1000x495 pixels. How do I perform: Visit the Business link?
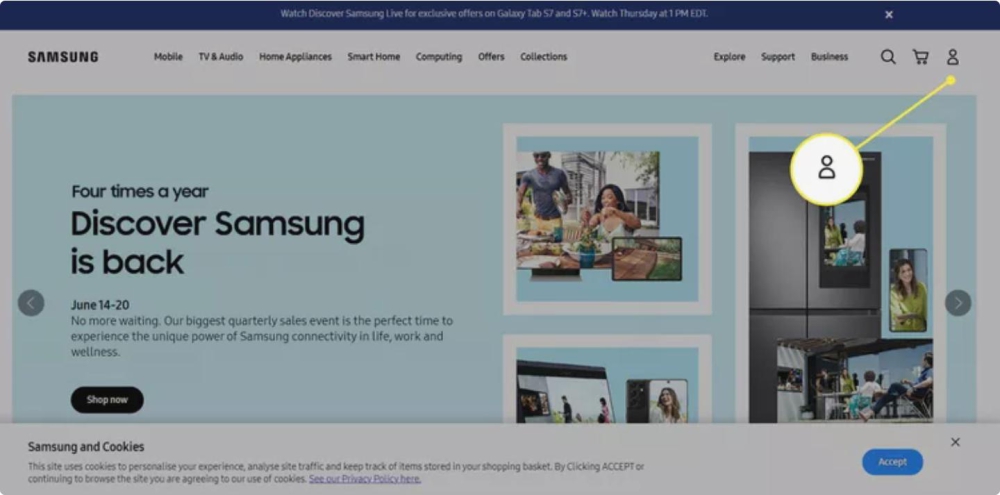click(829, 57)
